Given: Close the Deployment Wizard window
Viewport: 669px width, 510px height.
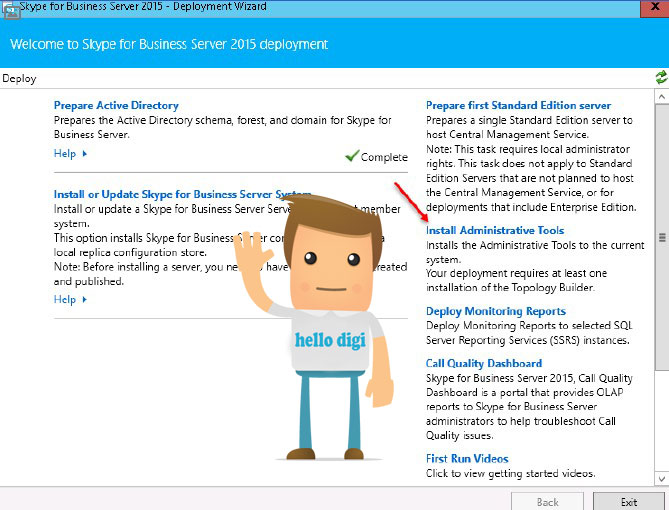Looking at the screenshot, I should (654, 8).
